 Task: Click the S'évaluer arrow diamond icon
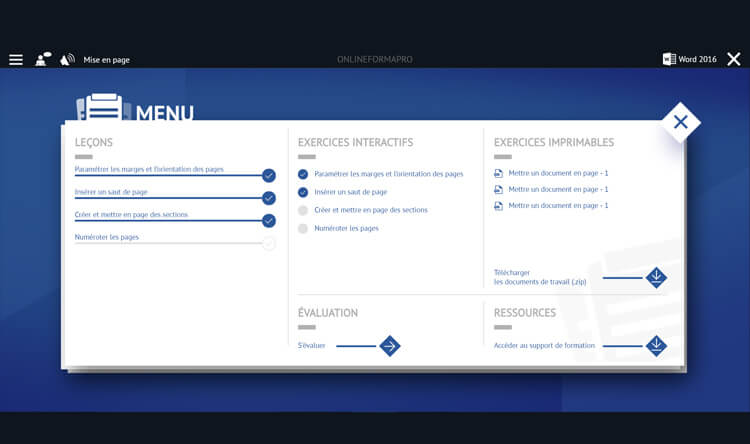pos(390,346)
